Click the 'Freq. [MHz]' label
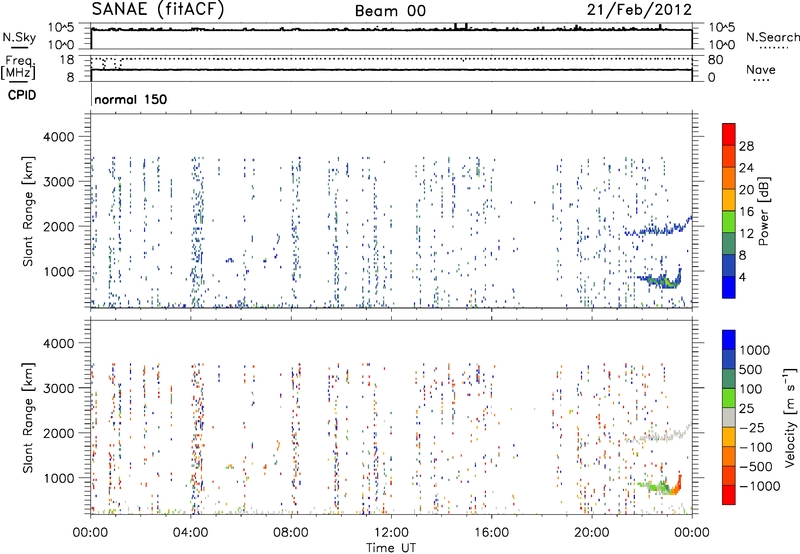The image size is (800, 554). tap(18, 67)
